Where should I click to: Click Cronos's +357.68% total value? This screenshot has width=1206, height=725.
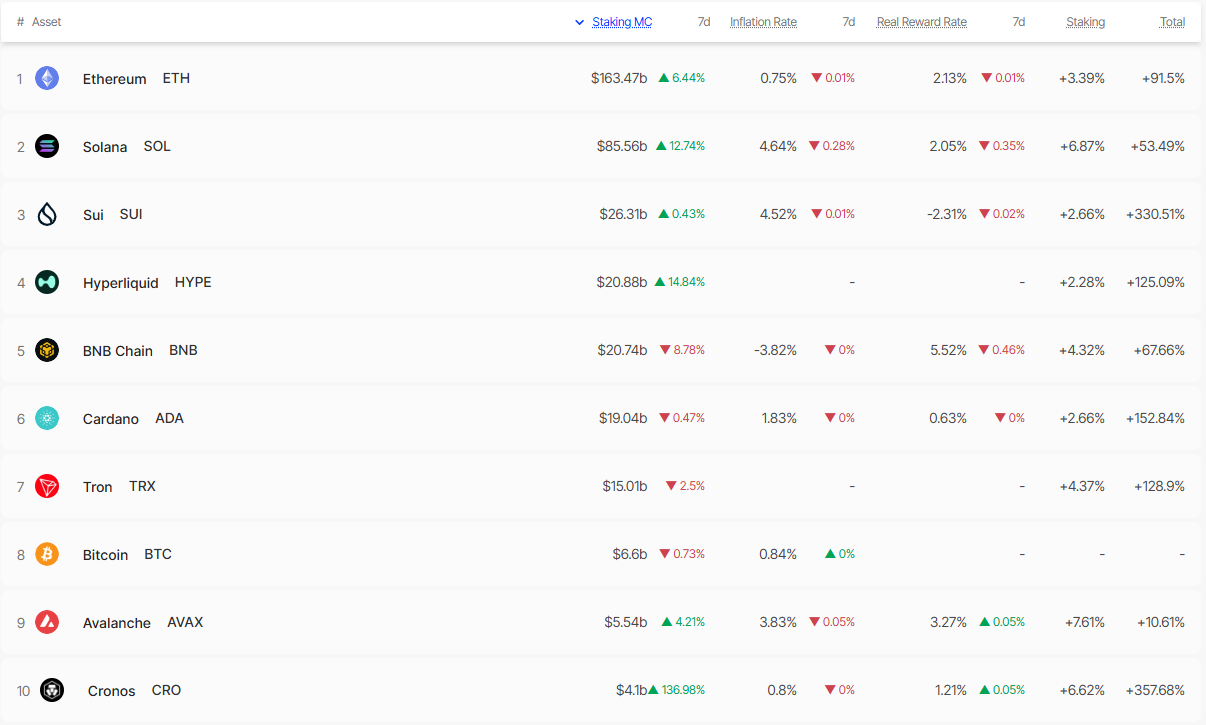1155,690
